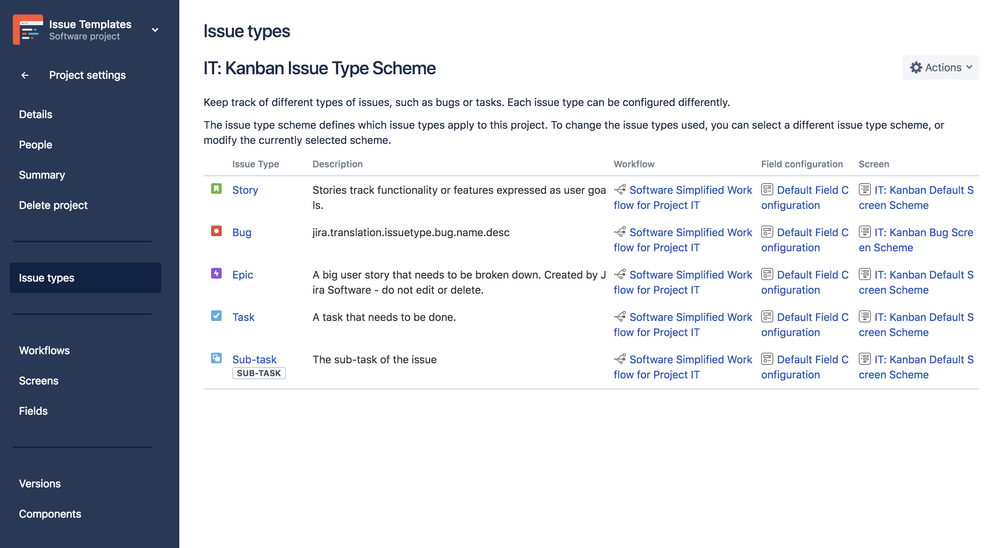The width and height of the screenshot is (998, 548).
Task: Open the Details settings page
Action: point(36,115)
